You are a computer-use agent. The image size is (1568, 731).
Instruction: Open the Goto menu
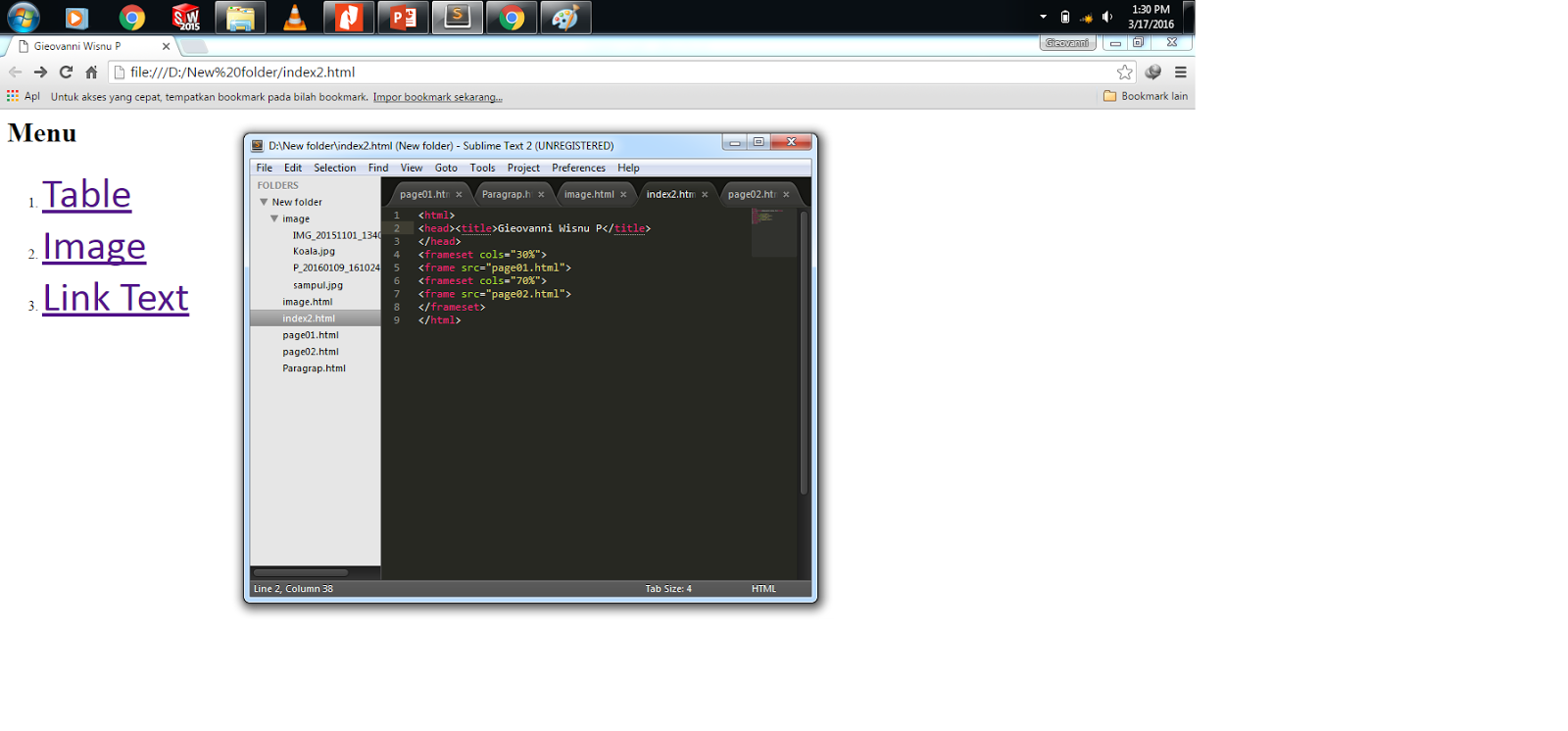[x=446, y=168]
